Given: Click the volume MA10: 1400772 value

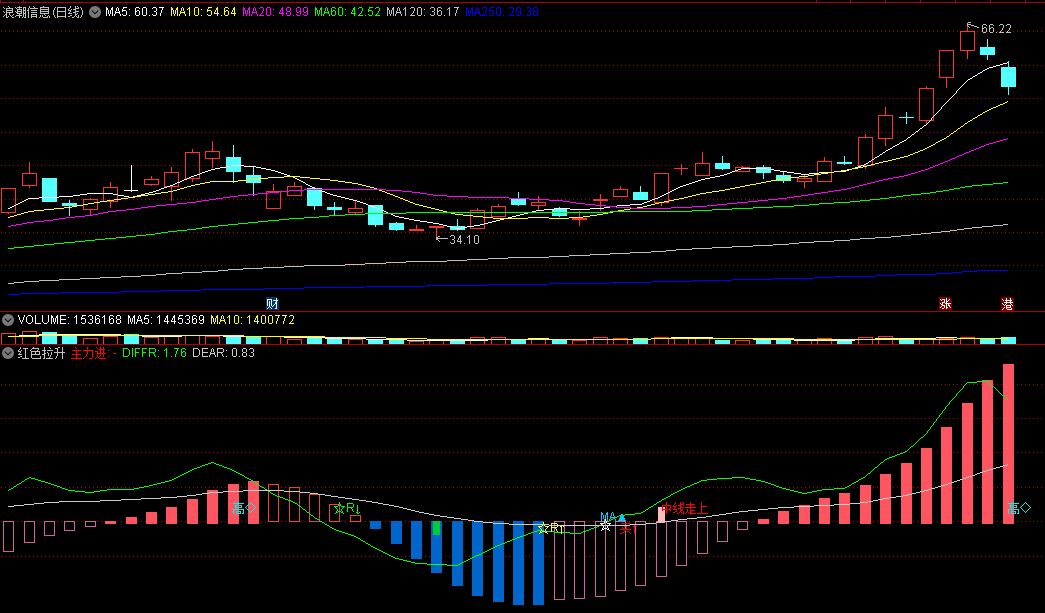Looking at the screenshot, I should (253, 320).
